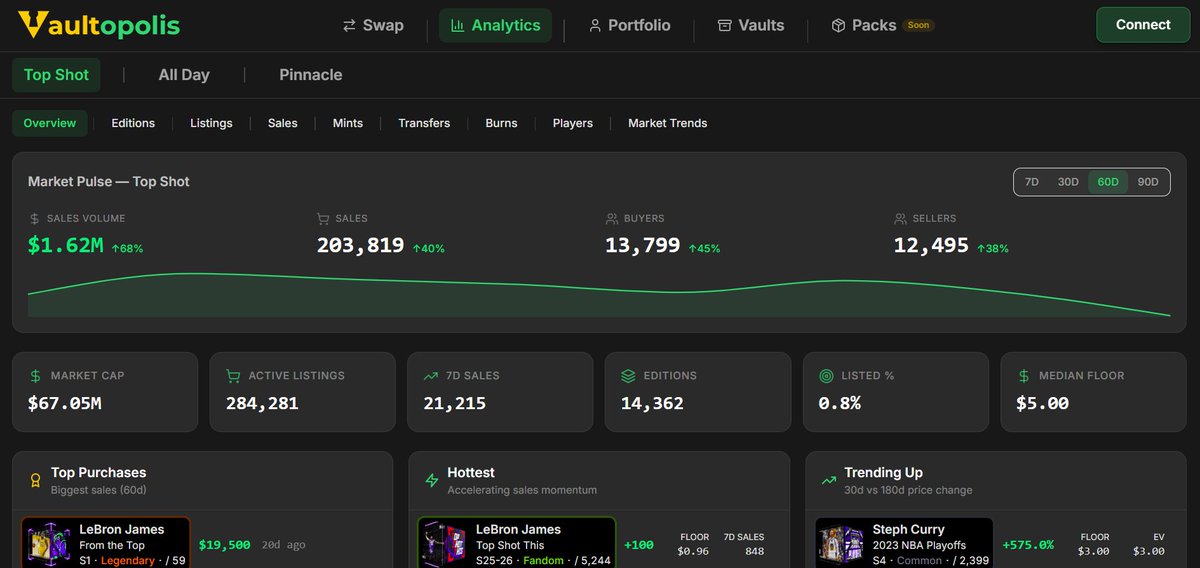This screenshot has width=1200, height=568.
Task: Select the Sales sub-tab
Action: point(283,123)
